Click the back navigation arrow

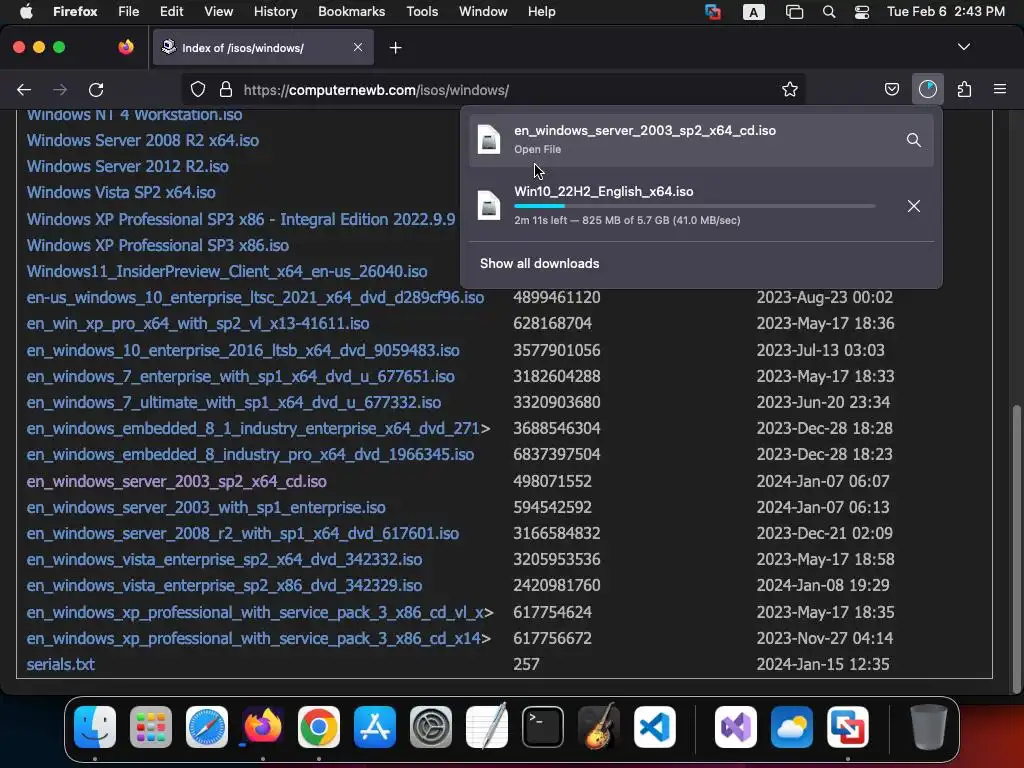(x=24, y=89)
